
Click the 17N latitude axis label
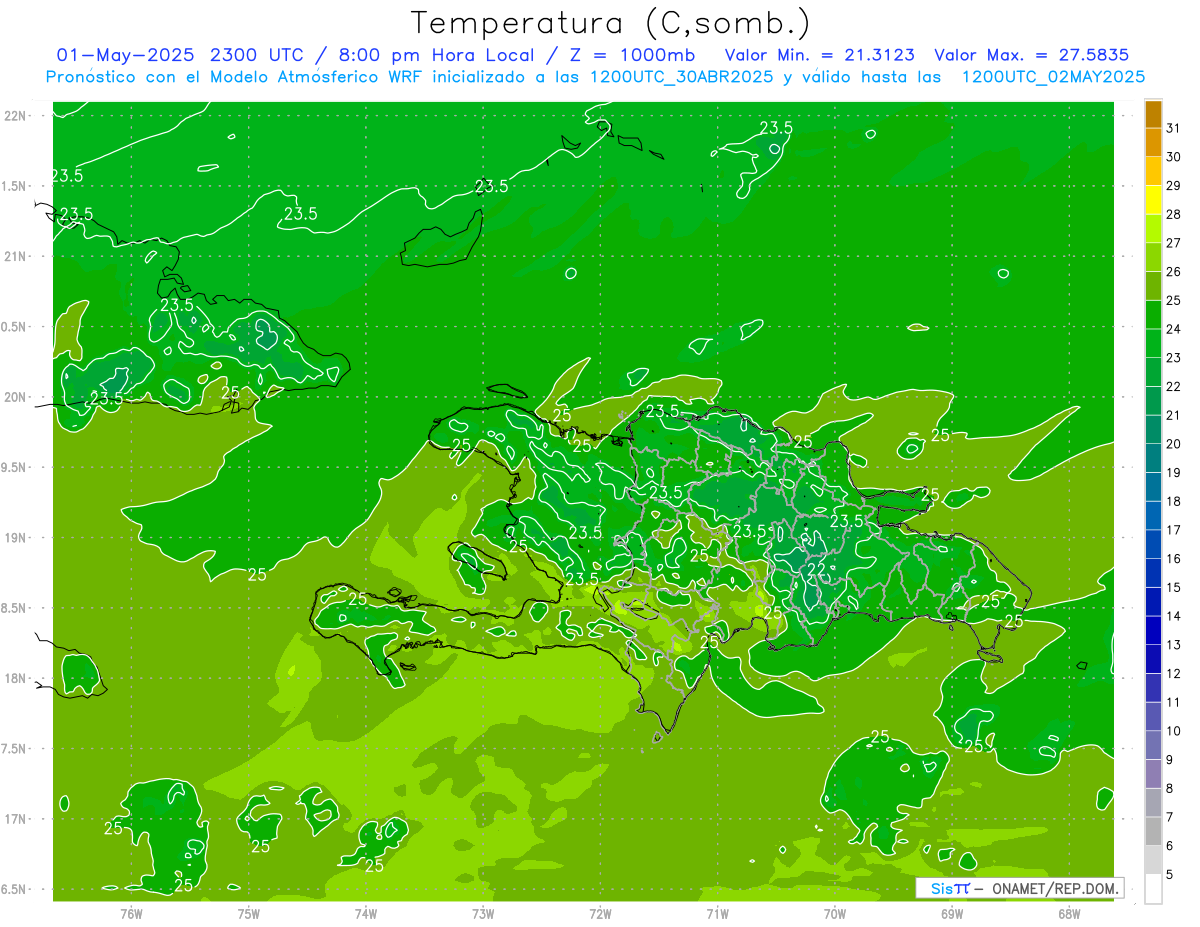point(17,819)
